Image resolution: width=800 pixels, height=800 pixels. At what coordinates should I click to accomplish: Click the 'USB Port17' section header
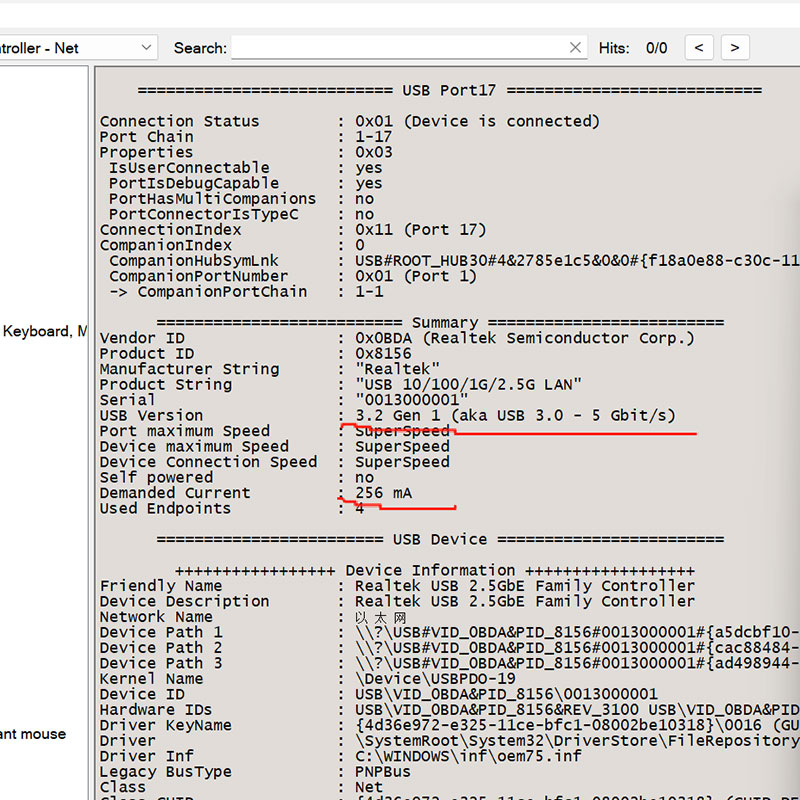(x=449, y=90)
